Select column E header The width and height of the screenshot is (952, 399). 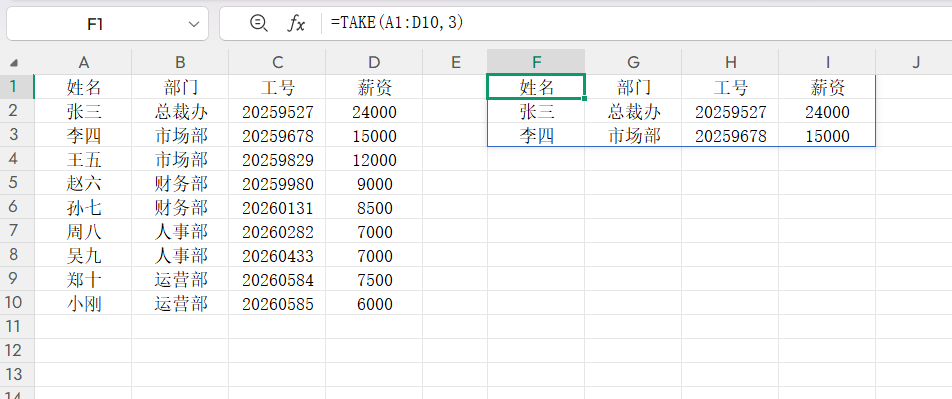(x=455, y=62)
